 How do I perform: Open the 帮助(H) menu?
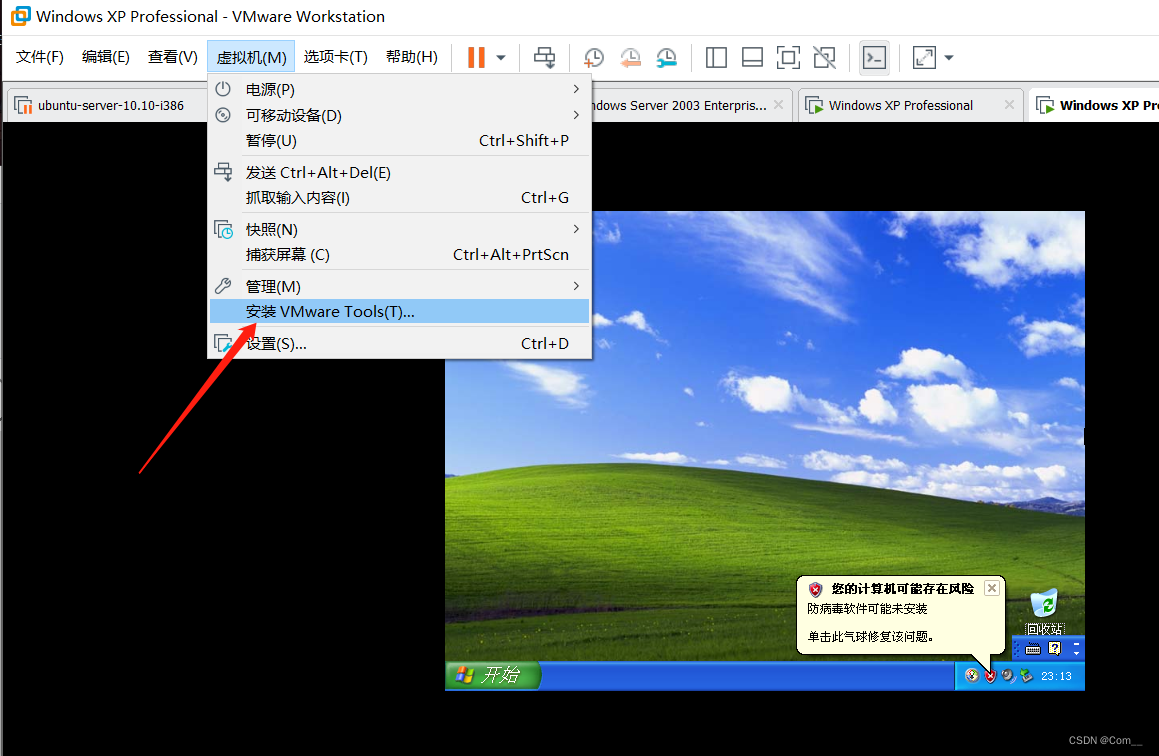(x=412, y=57)
